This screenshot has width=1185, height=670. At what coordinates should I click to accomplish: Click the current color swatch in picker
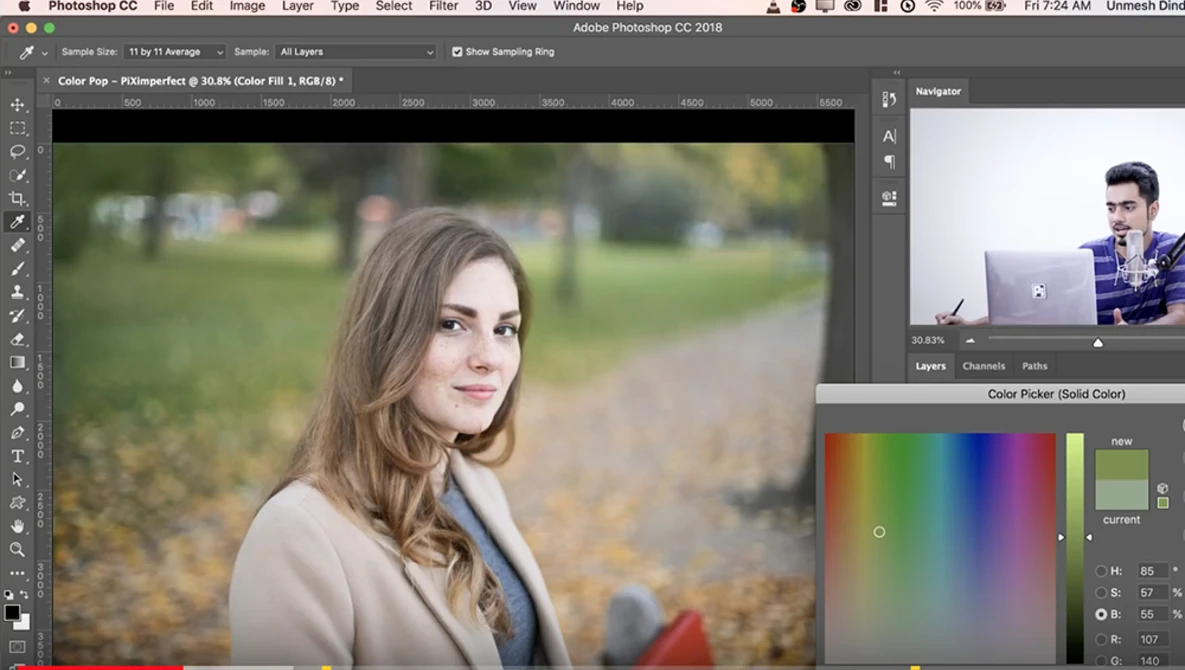coord(1122,495)
